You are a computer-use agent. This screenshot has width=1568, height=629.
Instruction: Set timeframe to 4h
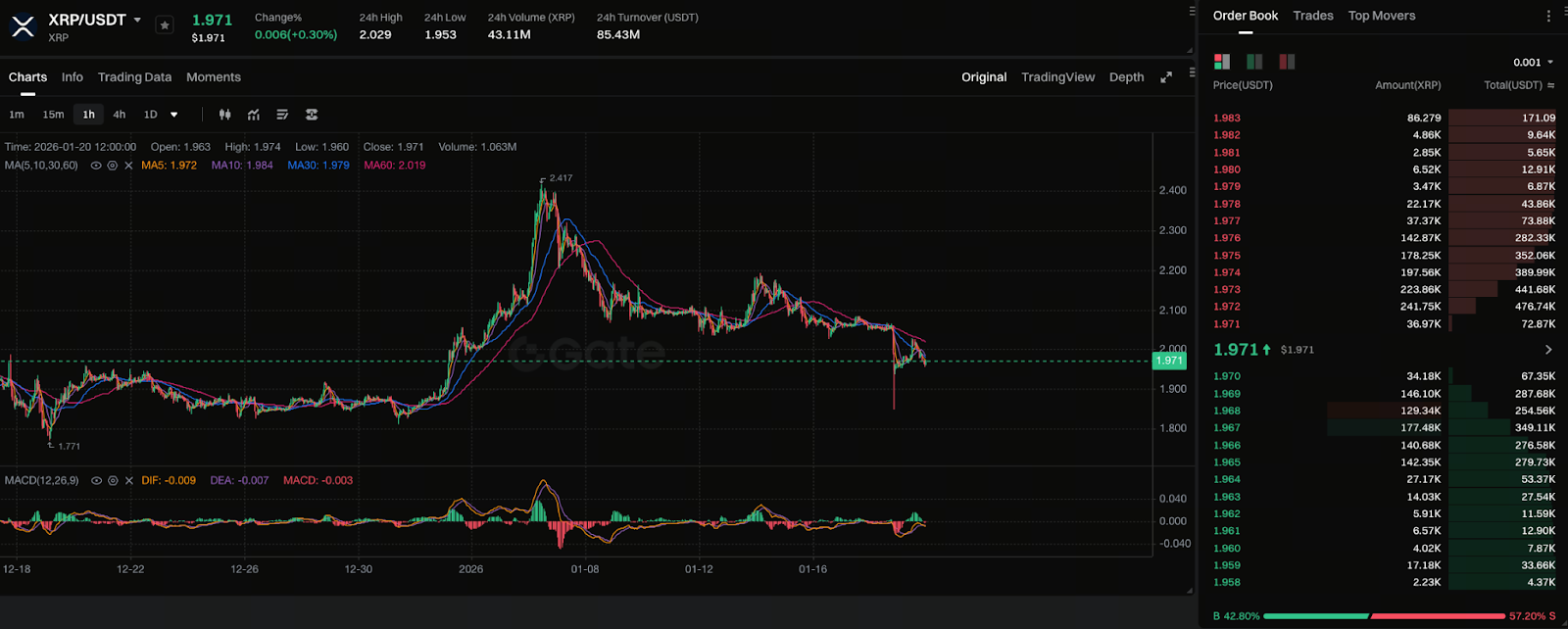pyautogui.click(x=120, y=115)
